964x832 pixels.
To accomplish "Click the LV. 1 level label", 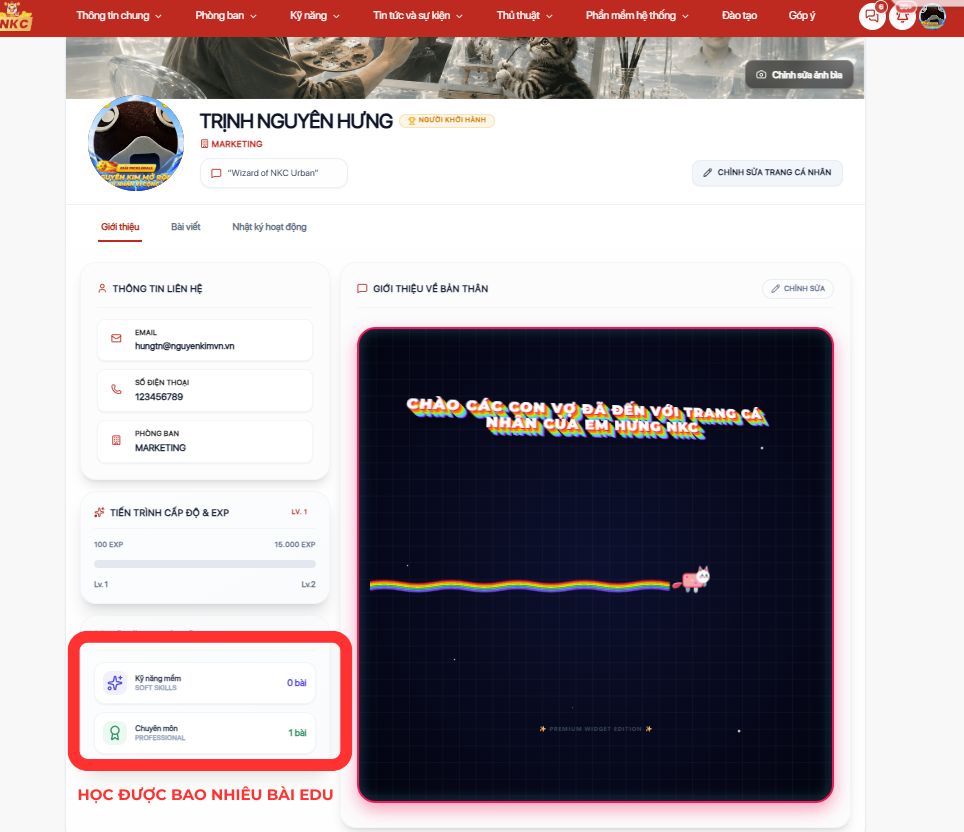I will pyautogui.click(x=299, y=512).
